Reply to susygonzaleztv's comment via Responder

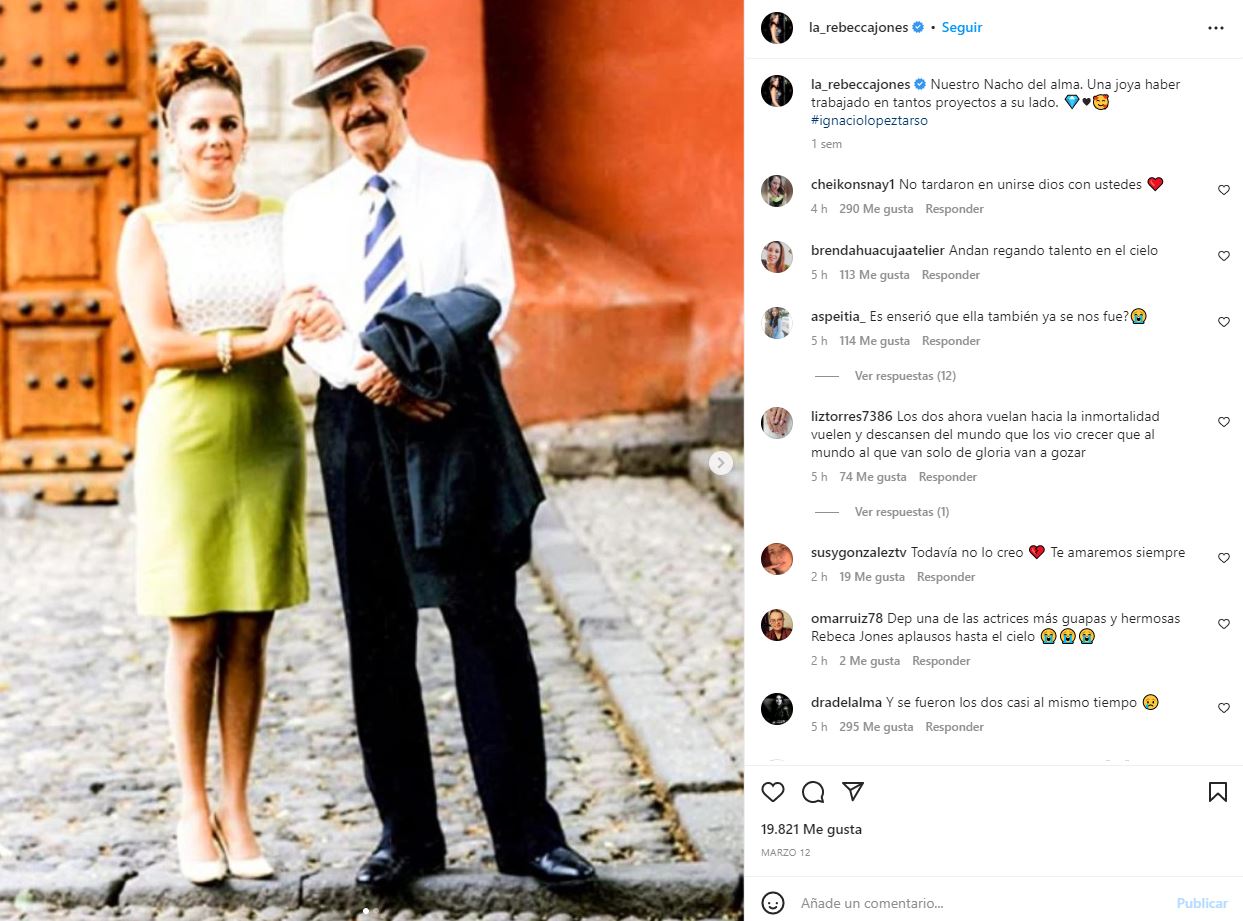[x=946, y=577]
